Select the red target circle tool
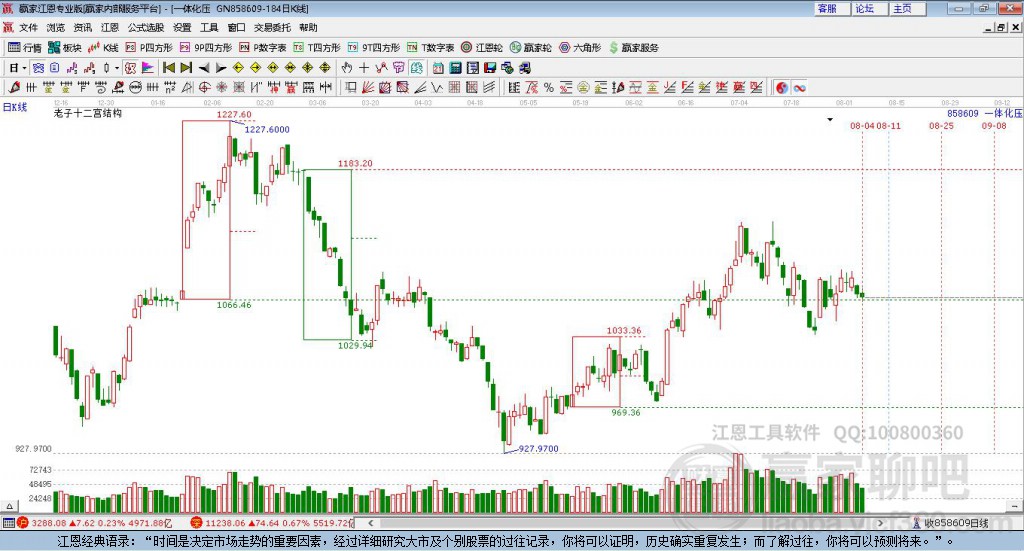The image size is (1024, 551). tap(204, 87)
